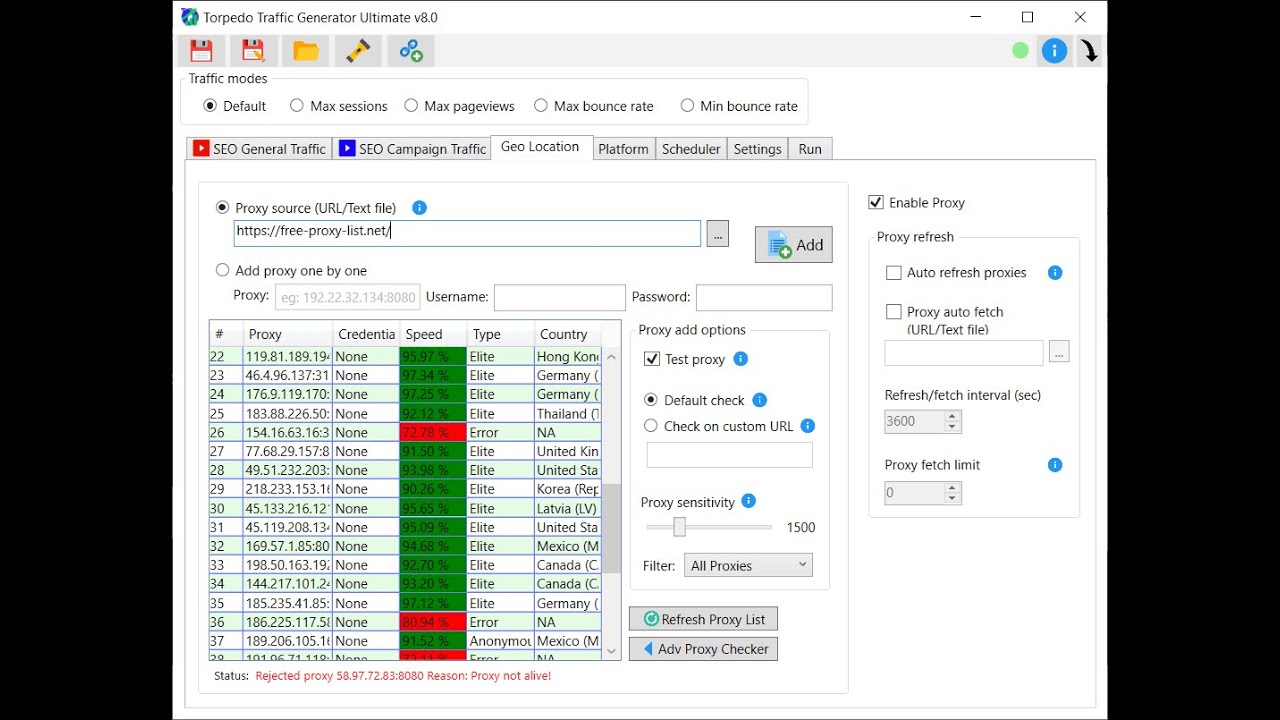Click info icon beside Proxy source label
The width and height of the screenshot is (1280, 720).
tap(419, 208)
